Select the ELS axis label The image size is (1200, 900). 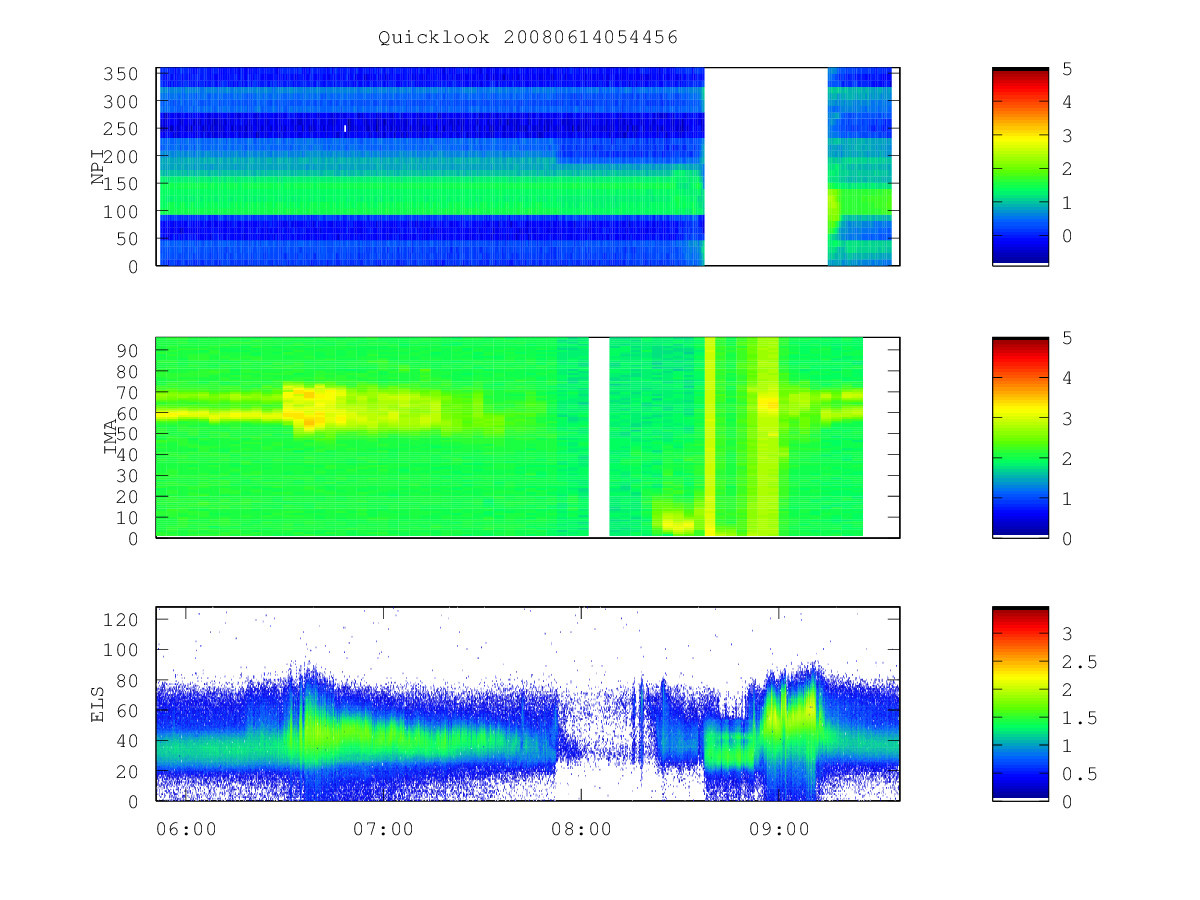pos(99,704)
